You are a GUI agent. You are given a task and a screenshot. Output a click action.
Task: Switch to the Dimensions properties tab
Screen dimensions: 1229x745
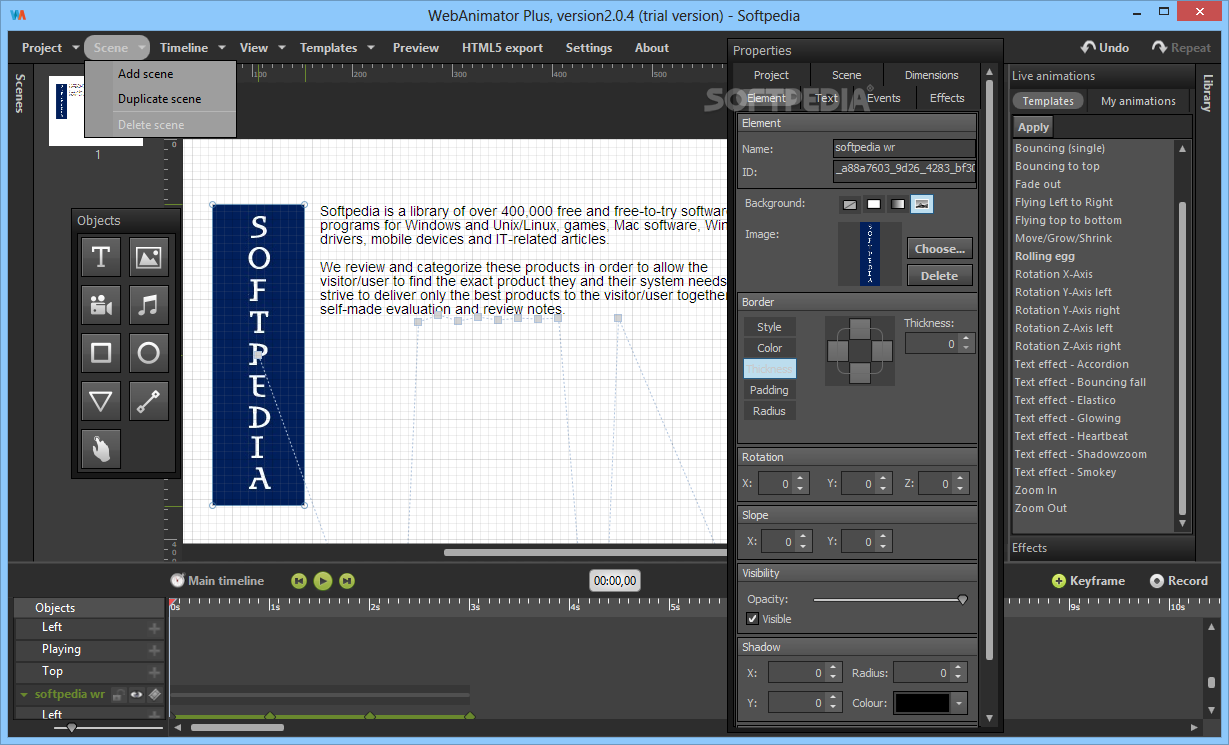[932, 75]
